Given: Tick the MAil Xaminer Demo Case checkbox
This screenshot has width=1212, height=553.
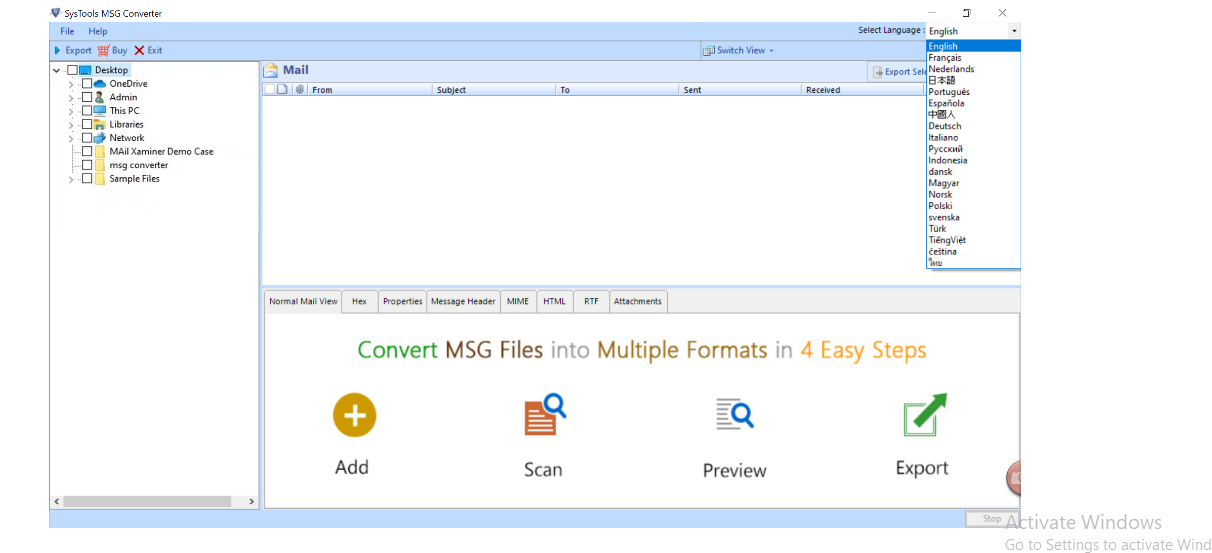Looking at the screenshot, I should tap(87, 151).
